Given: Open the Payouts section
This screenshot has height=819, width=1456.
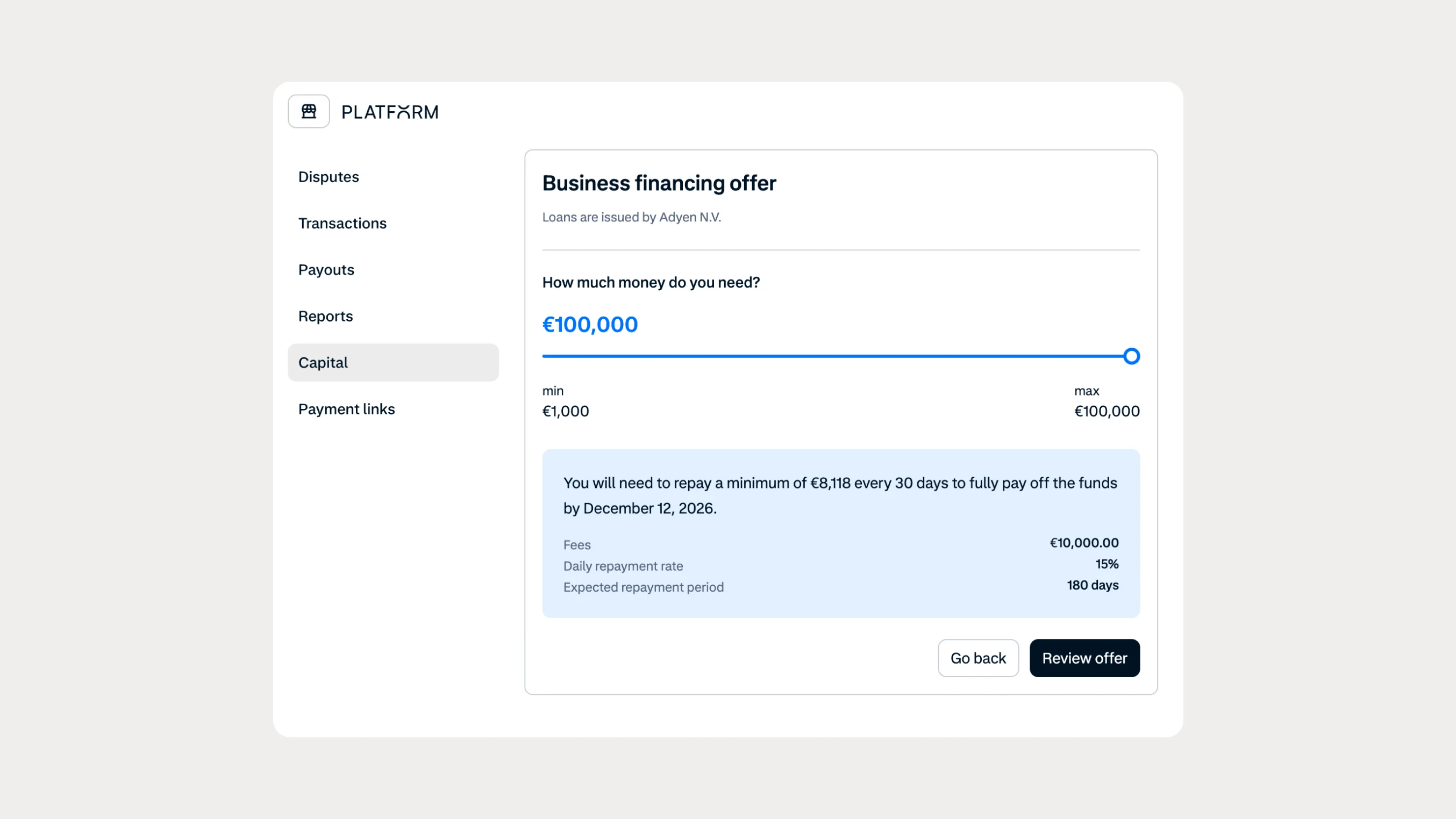Looking at the screenshot, I should tap(326, 270).
